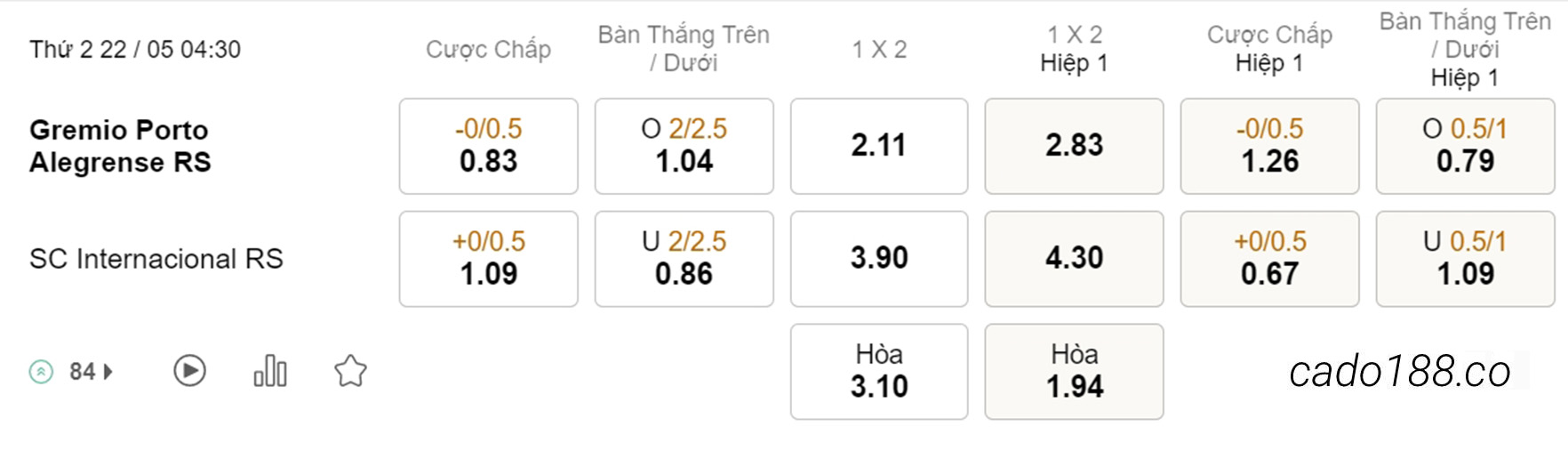1568x451 pixels.
Task: Pick Under 2/2.5 at 0.86
Action: tap(684, 259)
